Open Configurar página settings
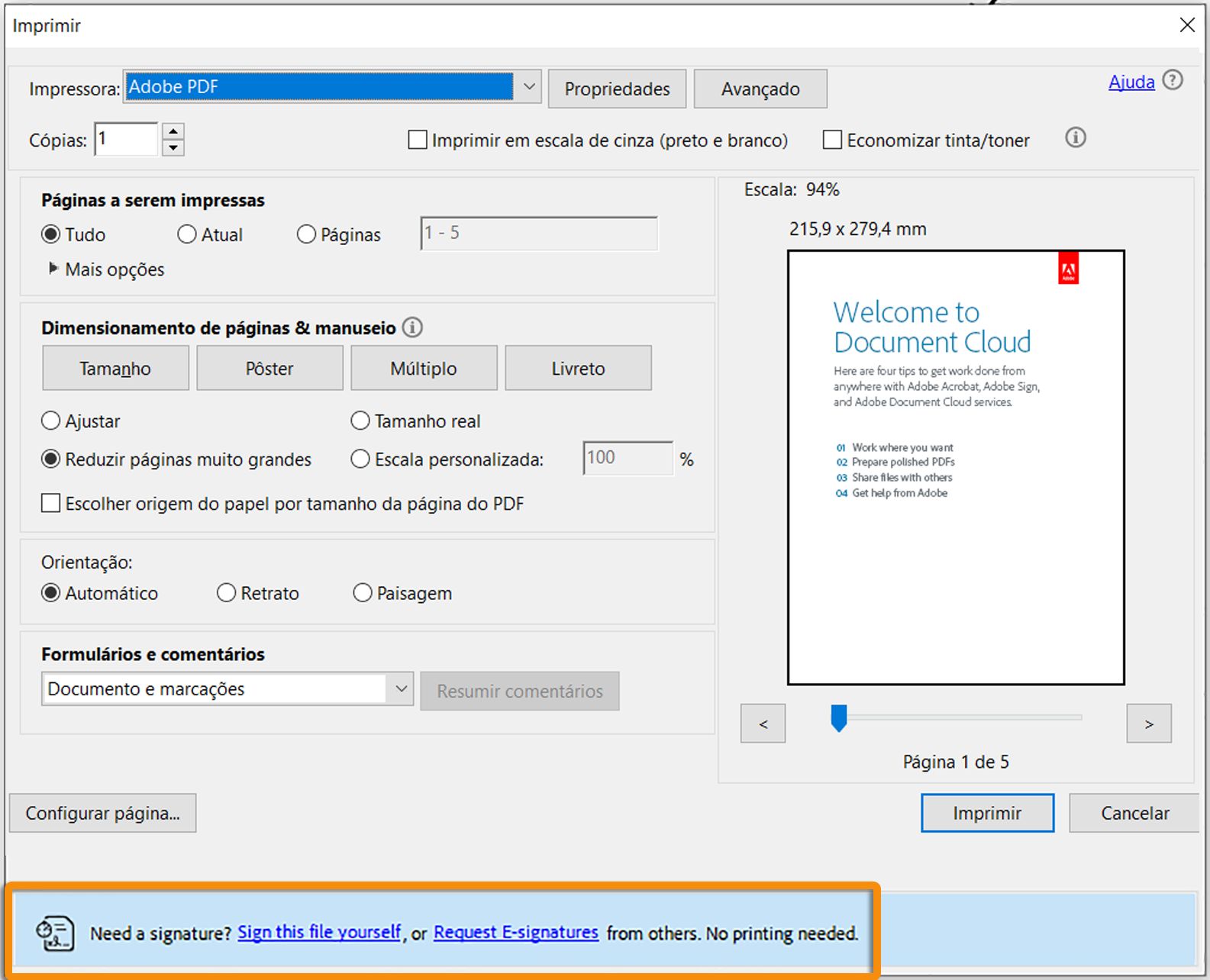 coord(103,813)
